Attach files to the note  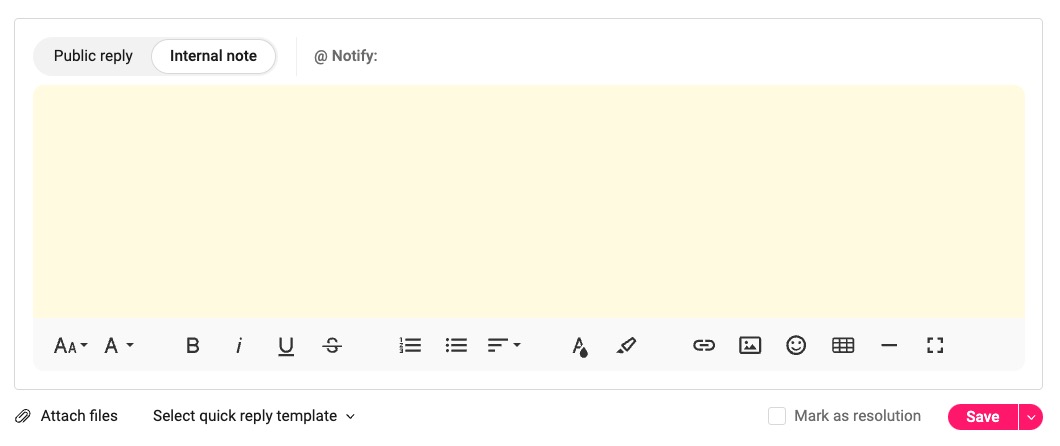(66, 416)
